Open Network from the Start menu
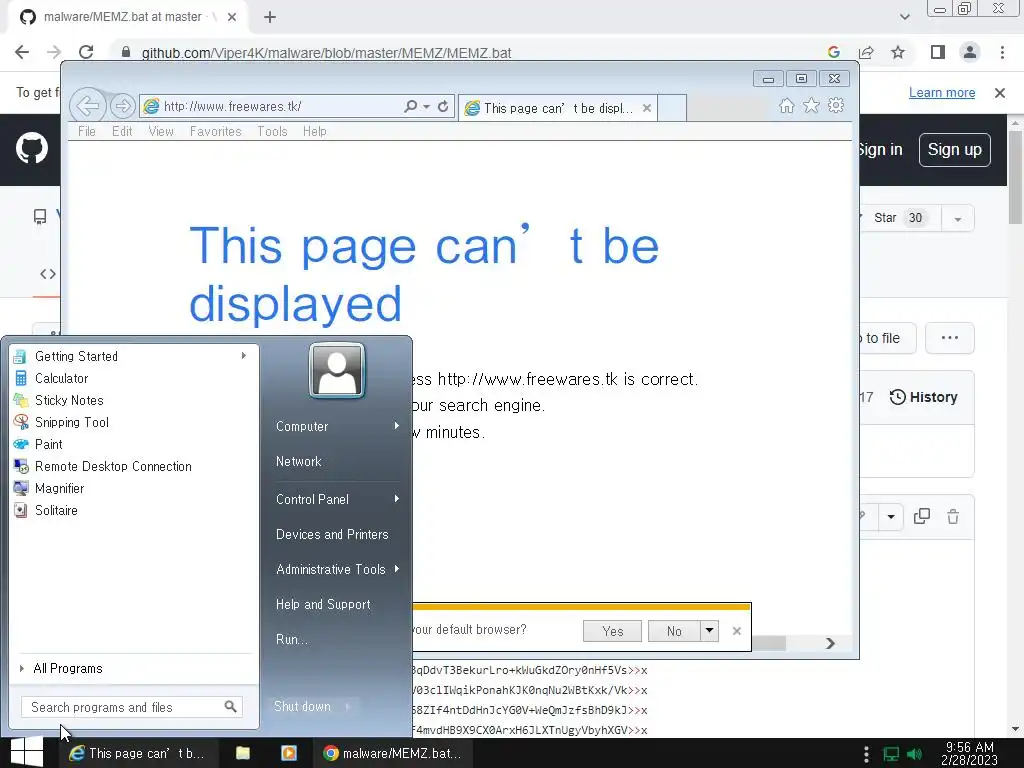Viewport: 1024px width, 768px height. (x=337, y=461)
